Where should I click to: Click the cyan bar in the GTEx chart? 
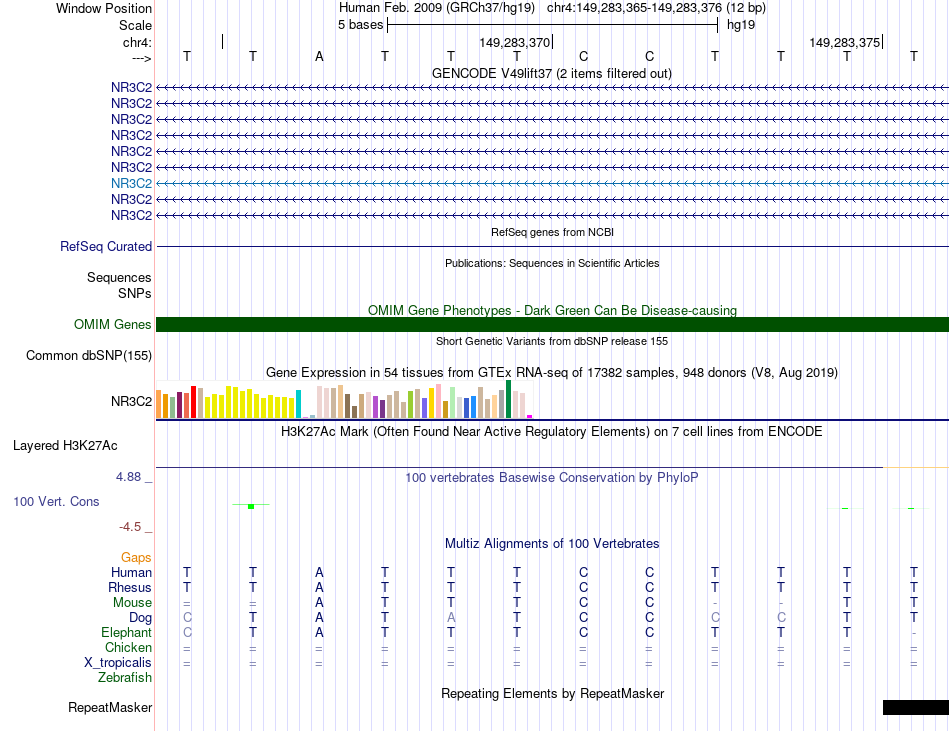pyautogui.click(x=298, y=405)
